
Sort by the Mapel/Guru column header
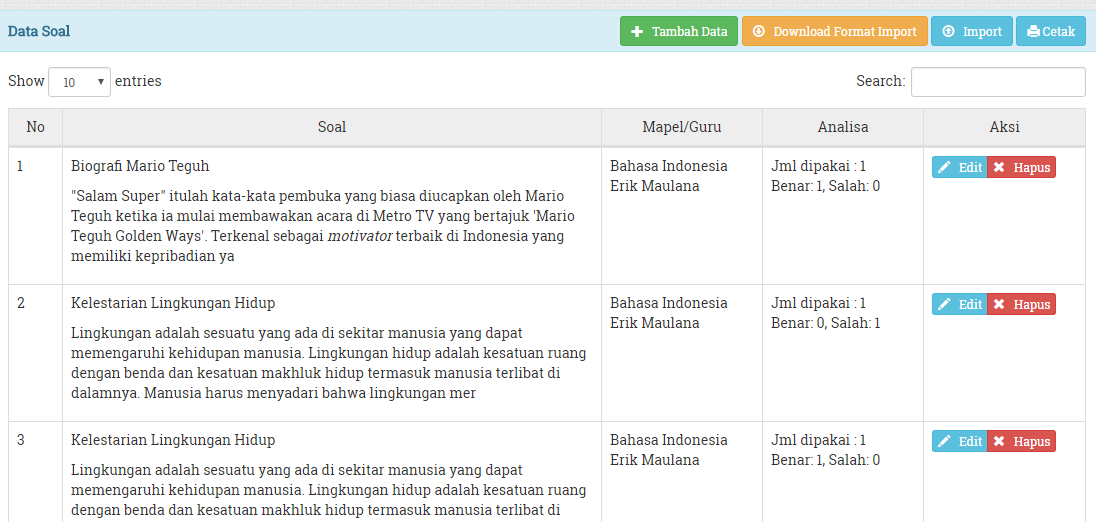pyautogui.click(x=682, y=127)
